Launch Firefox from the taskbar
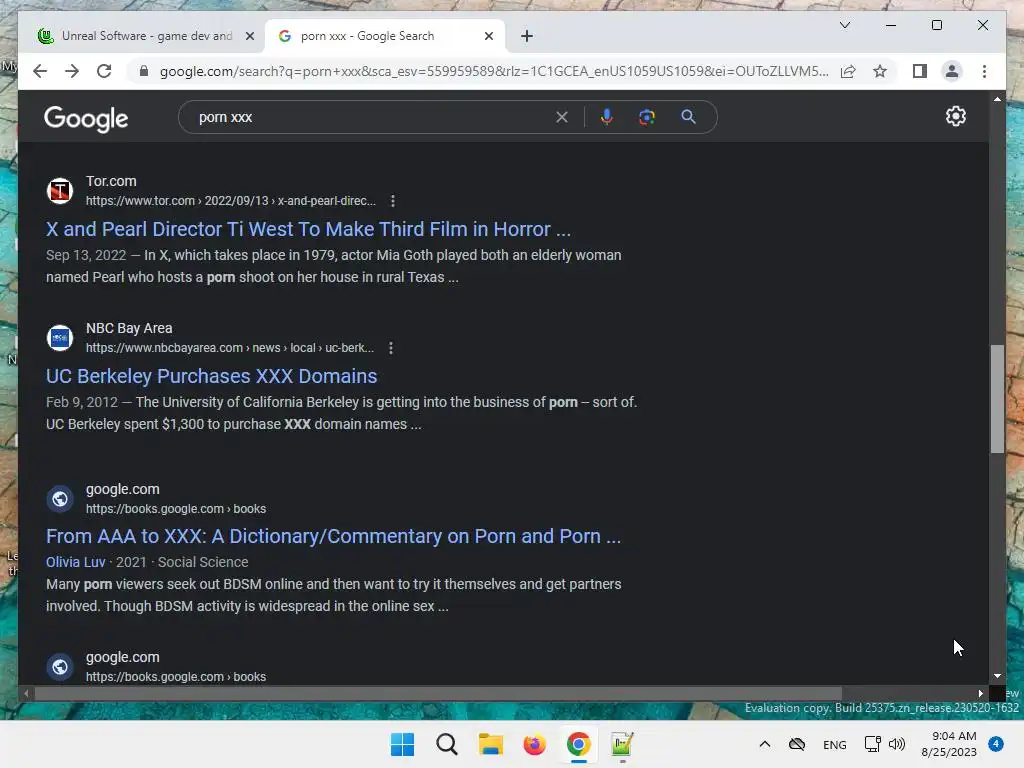This screenshot has width=1024, height=768. [534, 744]
